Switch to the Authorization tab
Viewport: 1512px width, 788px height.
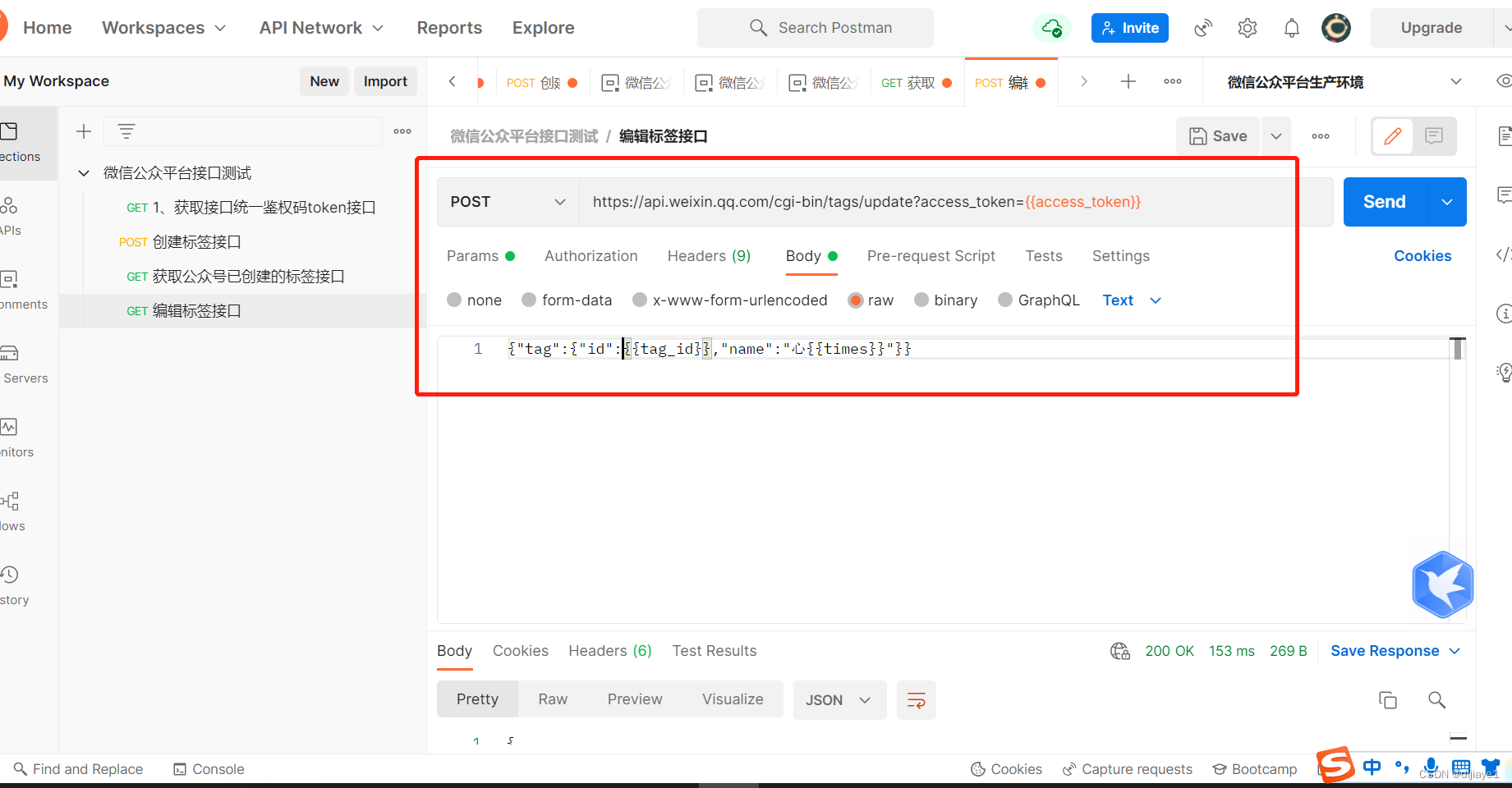pyautogui.click(x=591, y=256)
